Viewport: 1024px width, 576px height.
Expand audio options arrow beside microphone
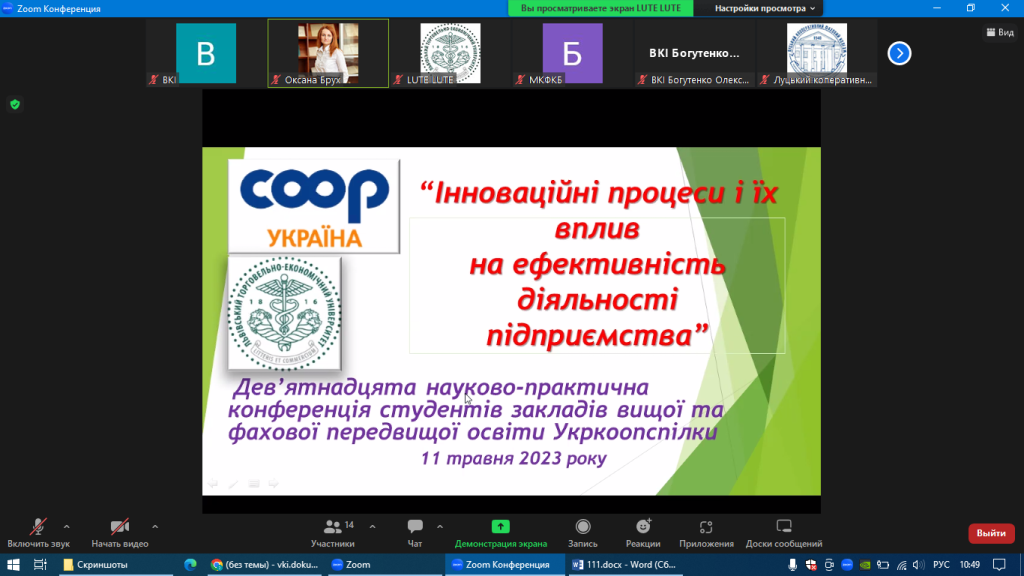point(67,526)
